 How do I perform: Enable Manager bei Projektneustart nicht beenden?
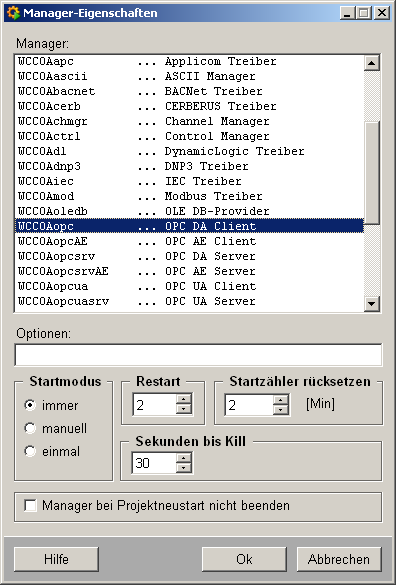tap(30, 506)
